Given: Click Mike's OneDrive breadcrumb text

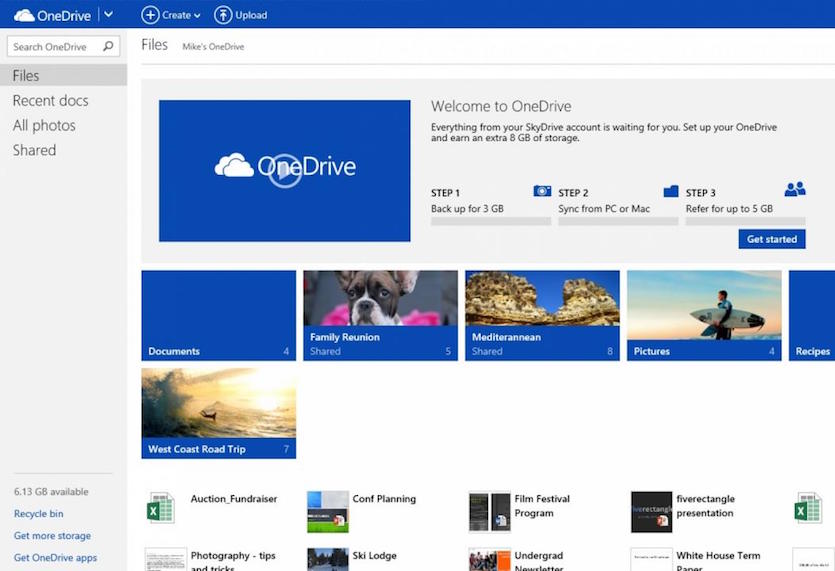Looking at the screenshot, I should (x=213, y=47).
